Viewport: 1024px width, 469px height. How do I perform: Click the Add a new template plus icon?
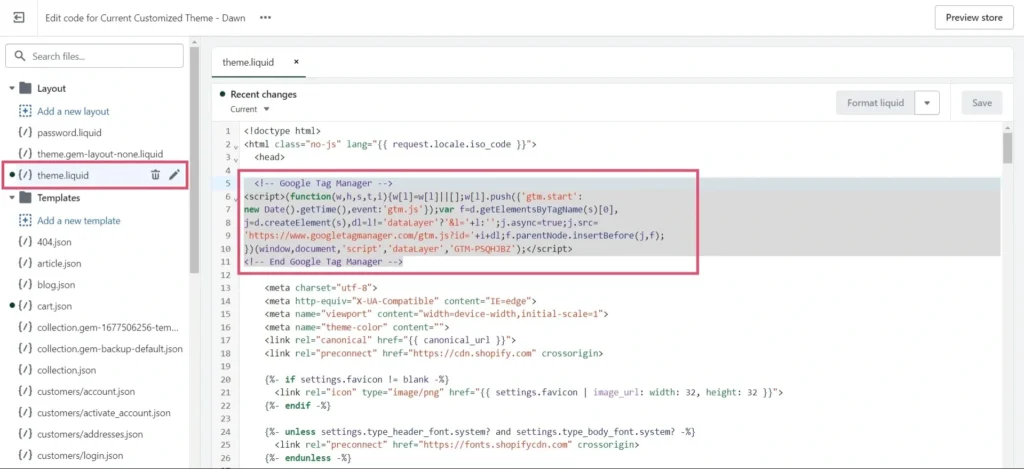pos(25,221)
